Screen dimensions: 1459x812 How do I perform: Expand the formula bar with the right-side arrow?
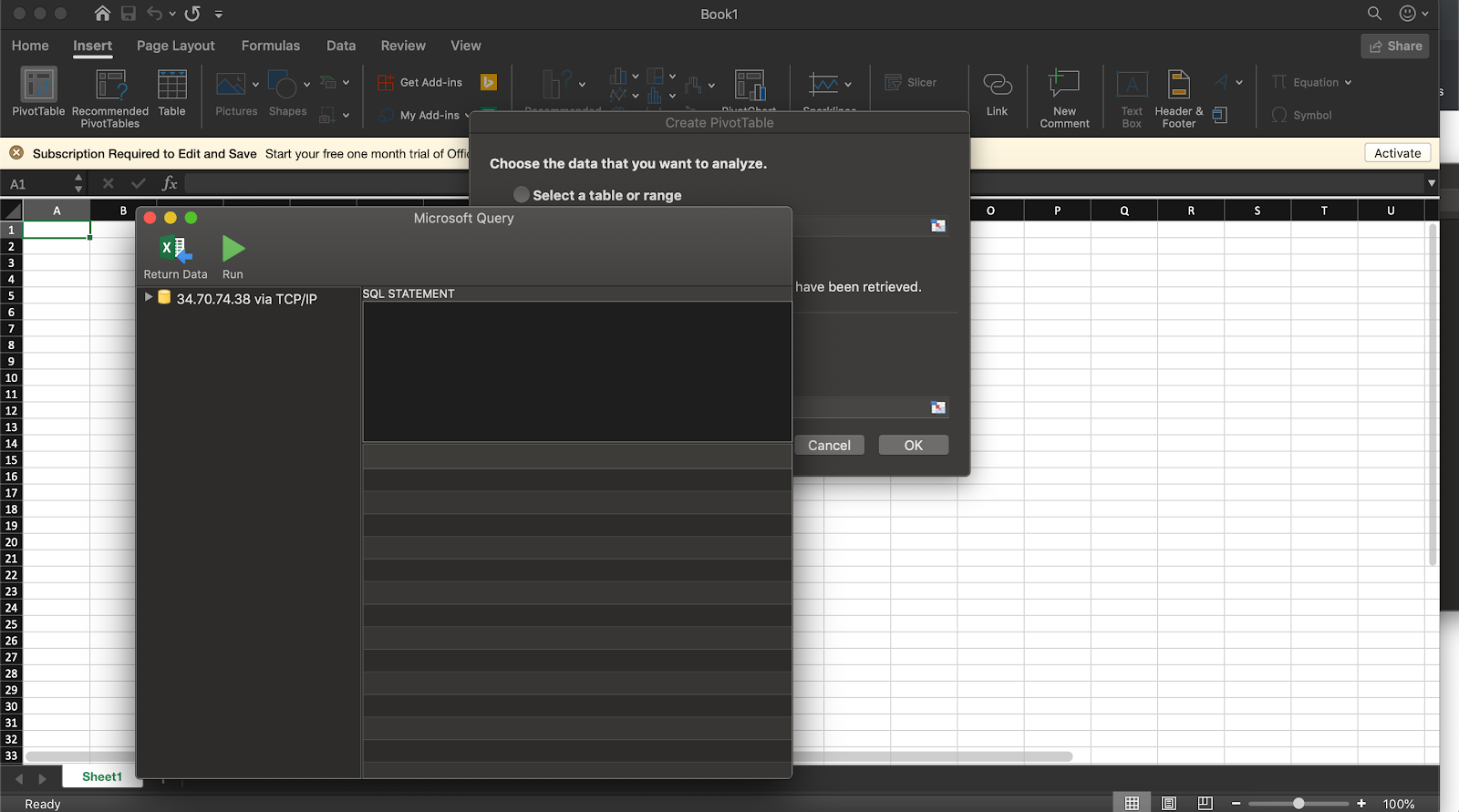coord(1431,183)
